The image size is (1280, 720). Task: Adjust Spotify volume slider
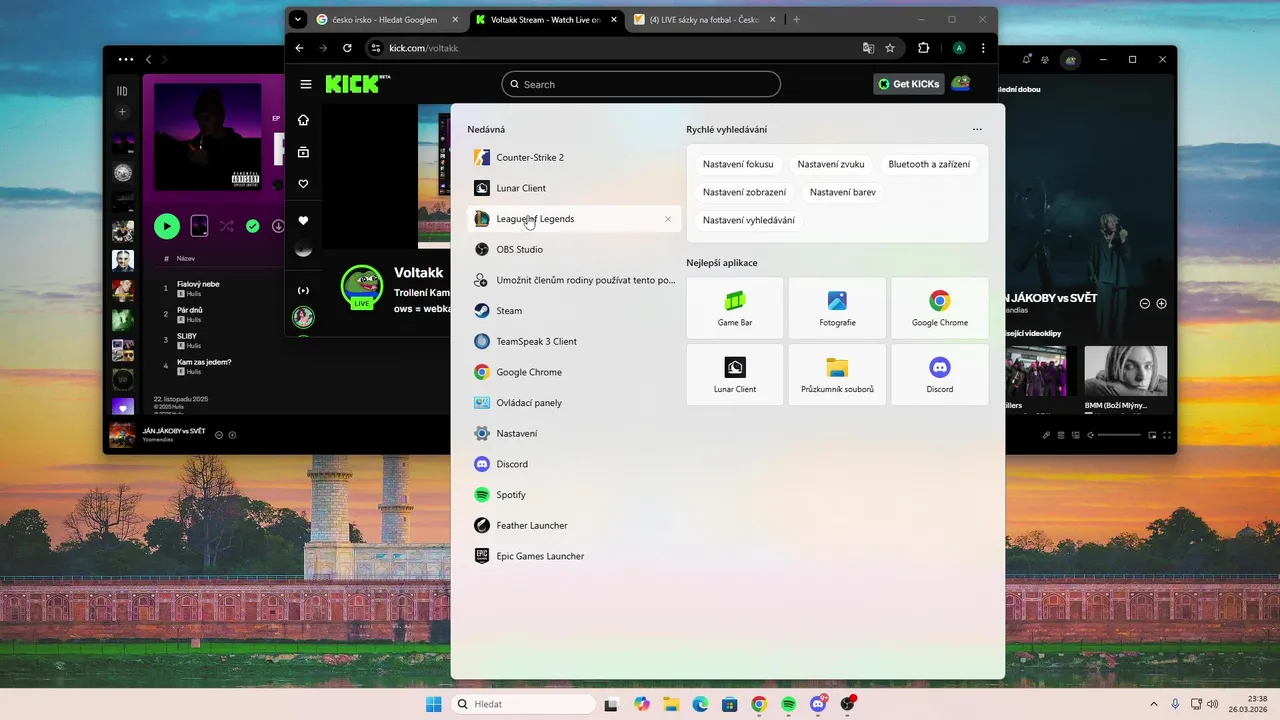[x=1118, y=435]
